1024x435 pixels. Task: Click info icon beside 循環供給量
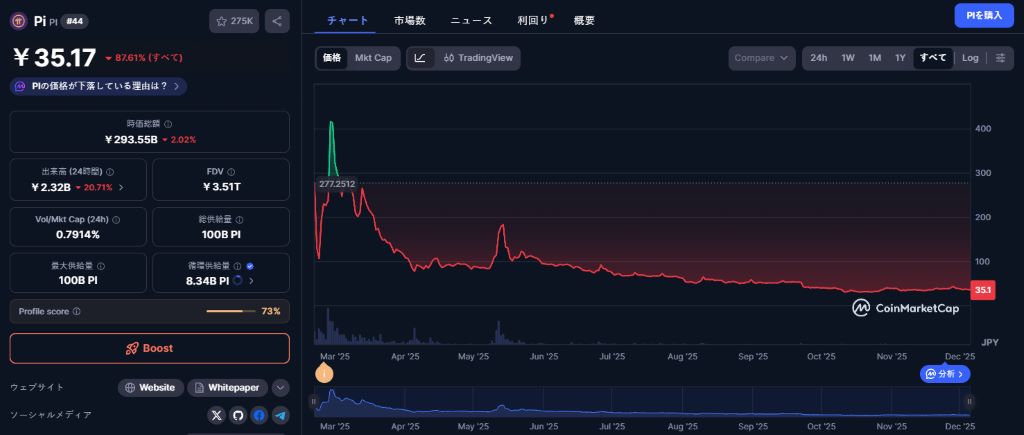point(237,266)
